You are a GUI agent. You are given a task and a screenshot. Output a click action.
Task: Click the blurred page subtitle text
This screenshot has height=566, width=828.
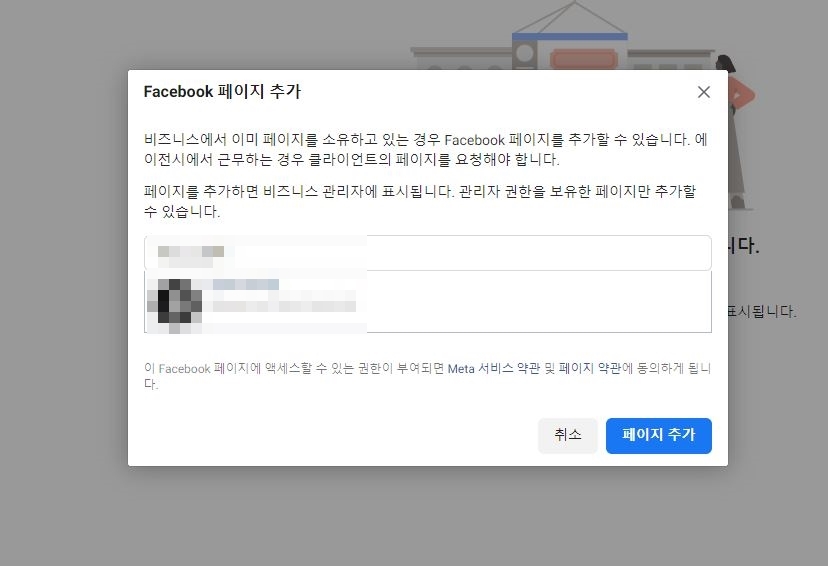(x=284, y=306)
